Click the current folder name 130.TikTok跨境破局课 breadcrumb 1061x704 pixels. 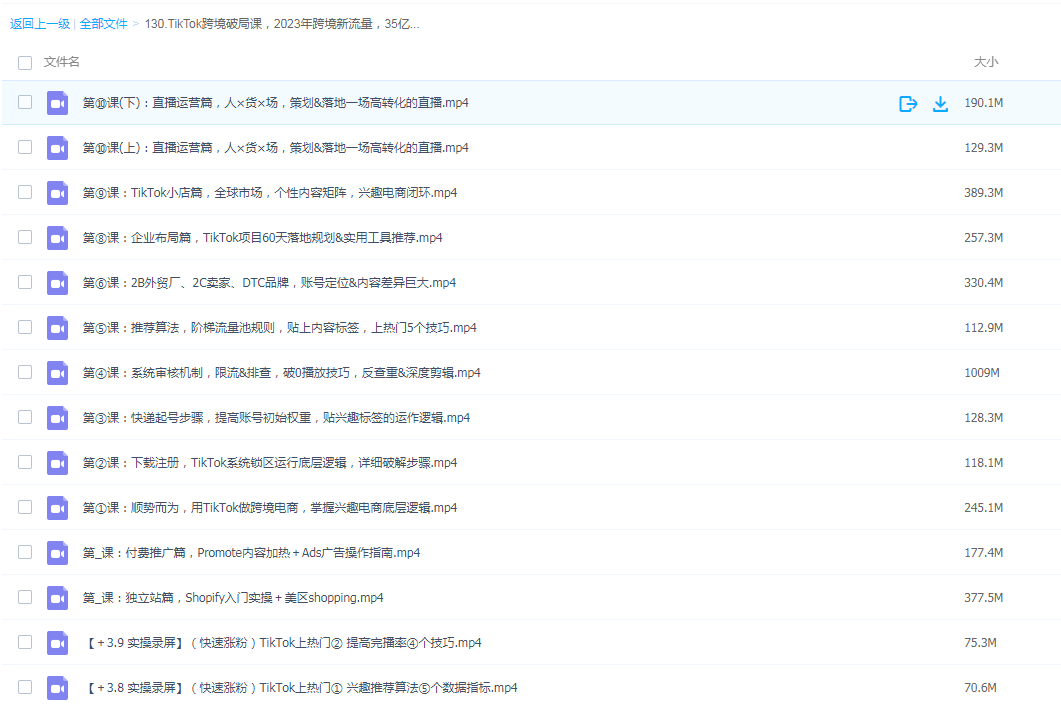point(282,23)
